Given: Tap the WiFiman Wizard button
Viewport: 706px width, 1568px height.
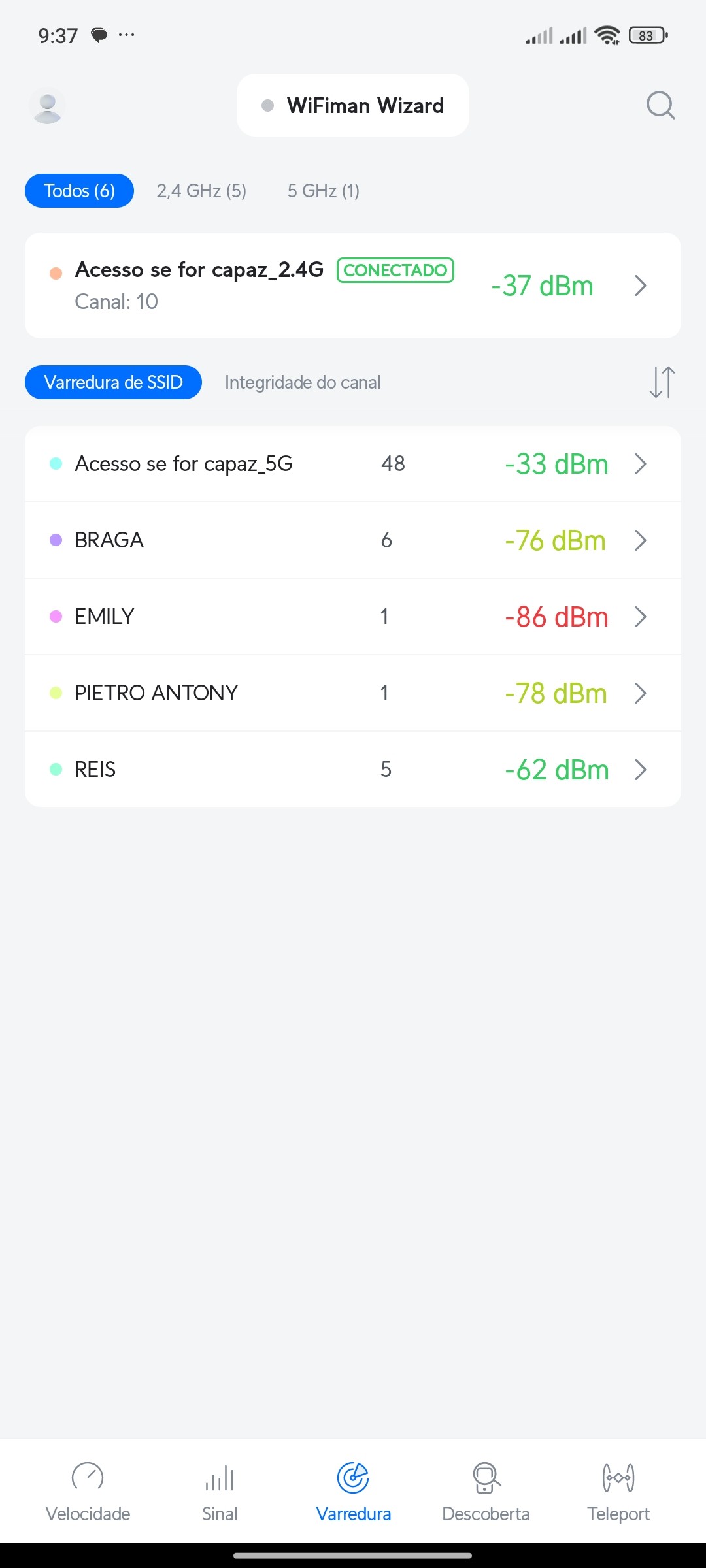Looking at the screenshot, I should click(353, 105).
